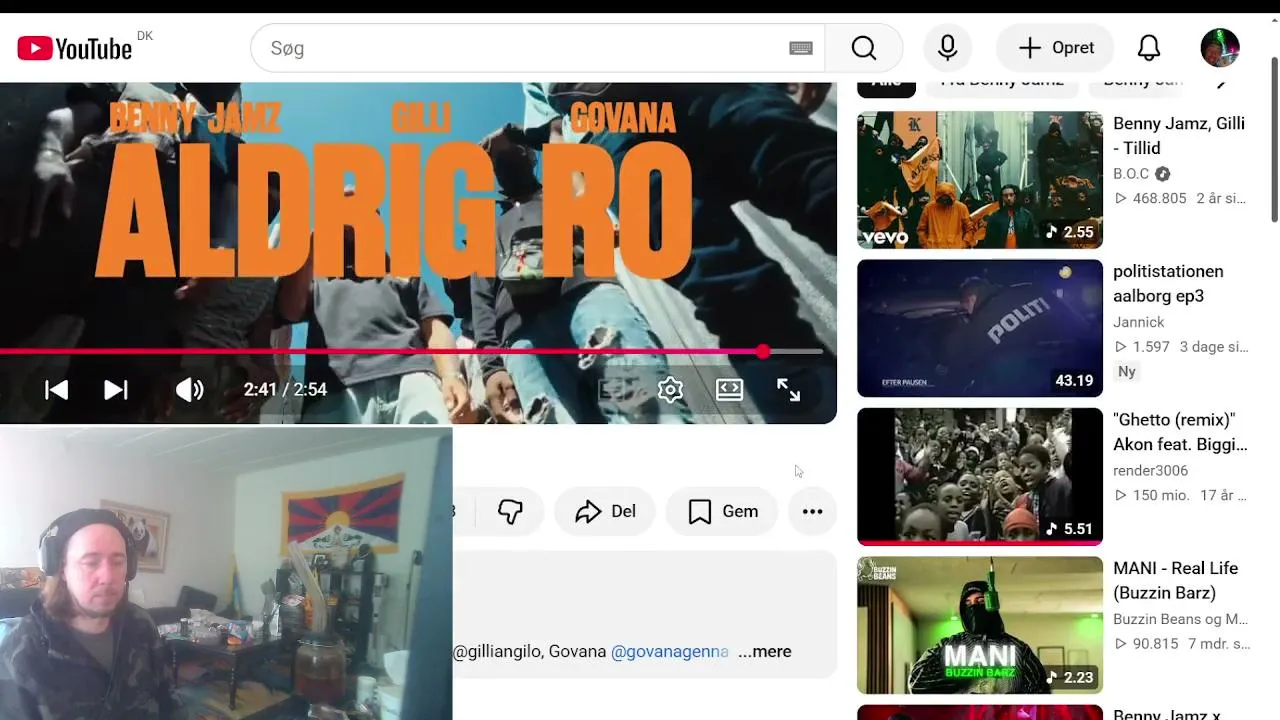The width and height of the screenshot is (1280, 720).
Task: Open the politistationen aalborg ep3 thumbnail
Action: coord(980,328)
